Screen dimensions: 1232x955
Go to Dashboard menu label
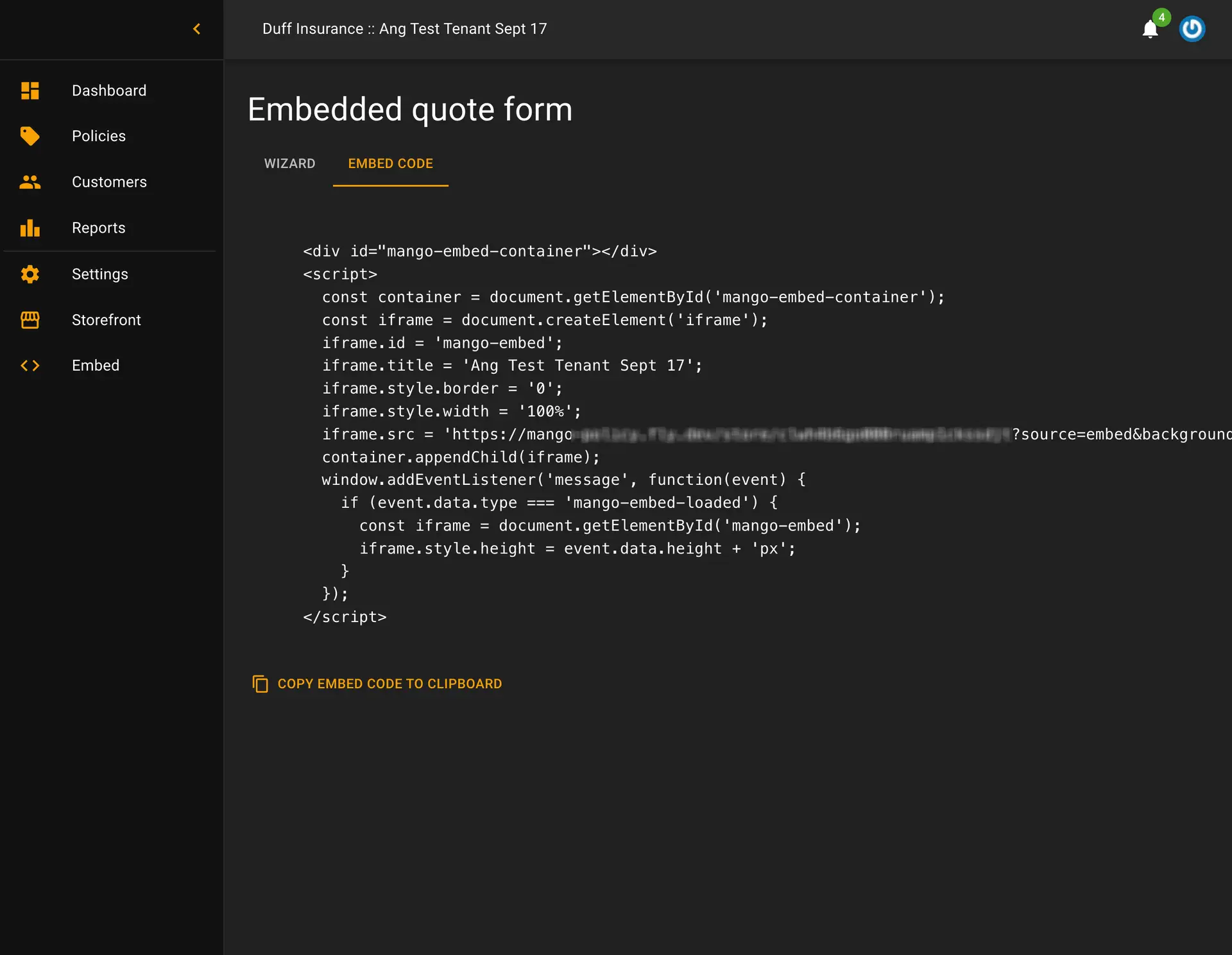point(109,90)
